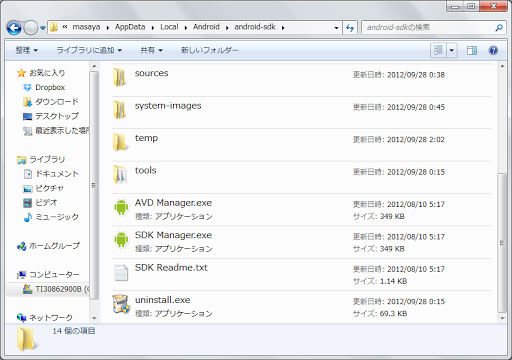The image size is (512, 360).
Task: Open the 整理 menu
Action: 27,50
